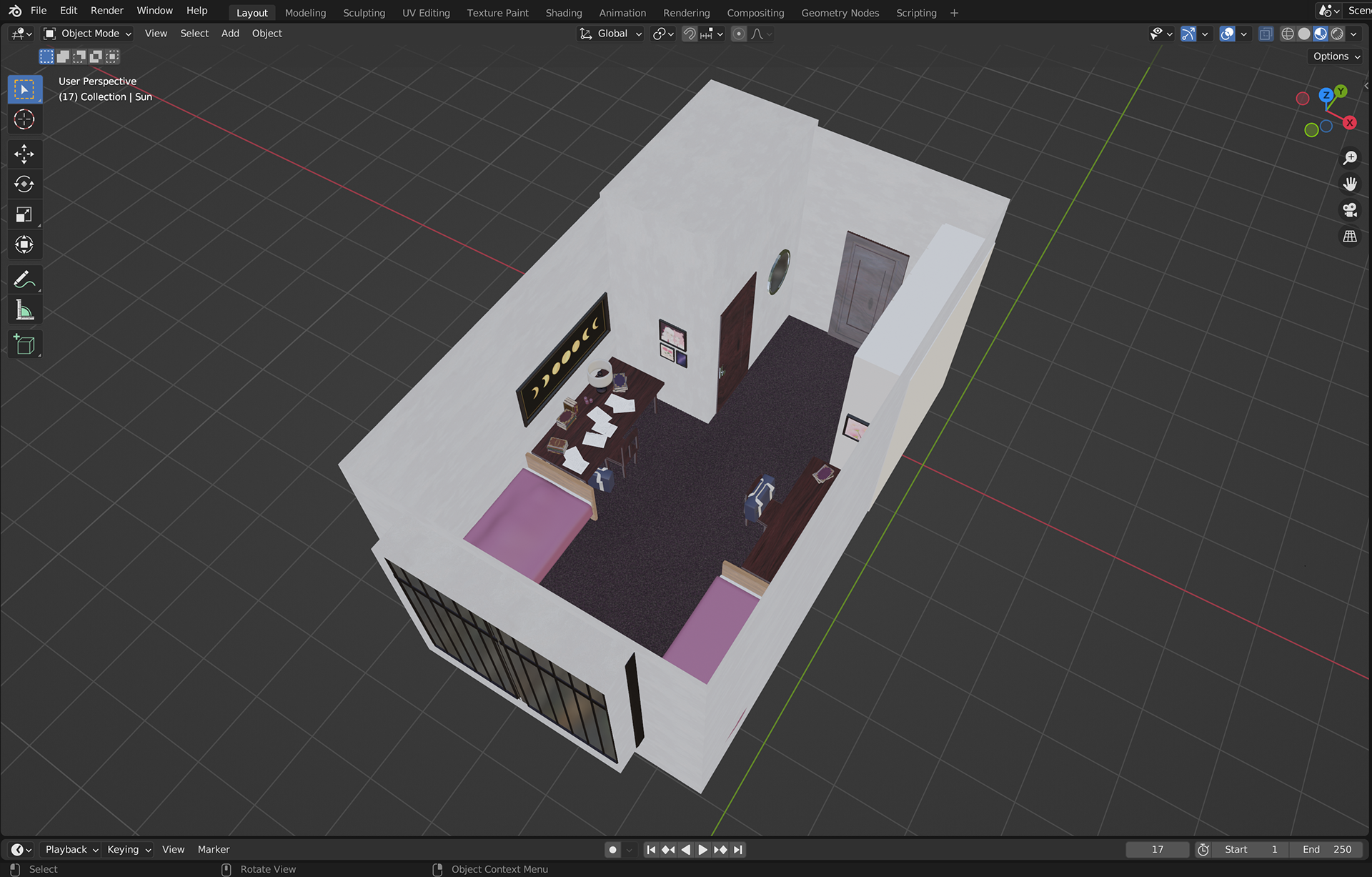Click the Use Preview Range clock icon
The height and width of the screenshot is (877, 1372).
coord(1203,850)
